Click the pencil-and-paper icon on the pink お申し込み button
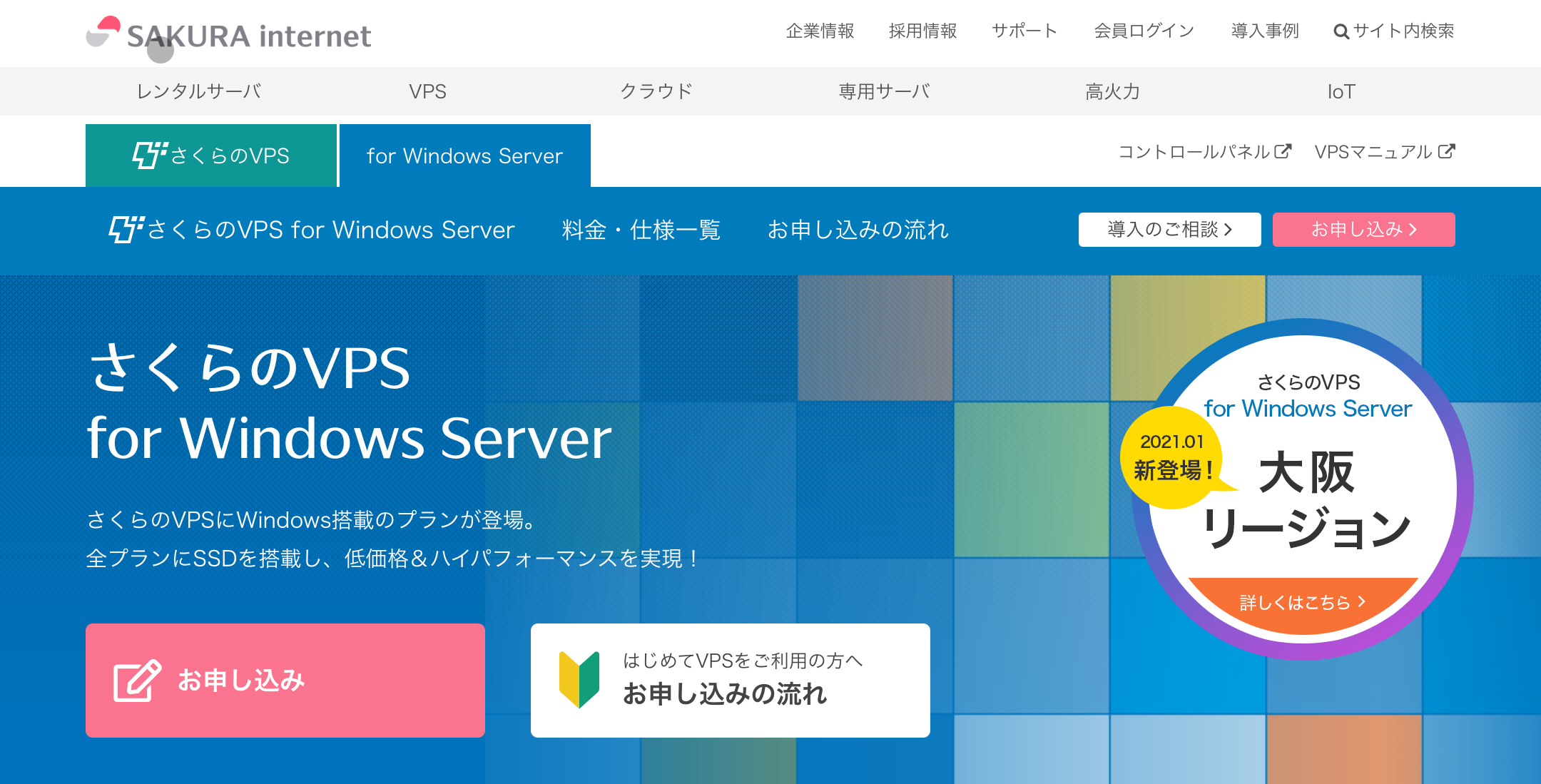 click(136, 681)
